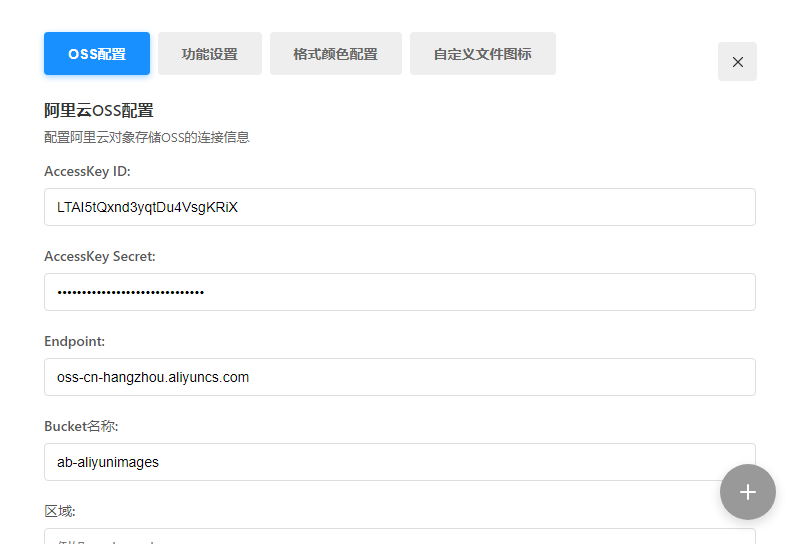This screenshot has width=800, height=544.
Task: Focus the AccessKey ID input field
Action: coord(400,207)
